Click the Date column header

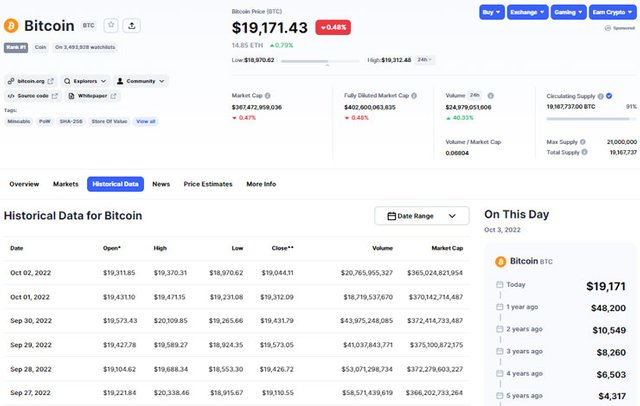[x=17, y=248]
